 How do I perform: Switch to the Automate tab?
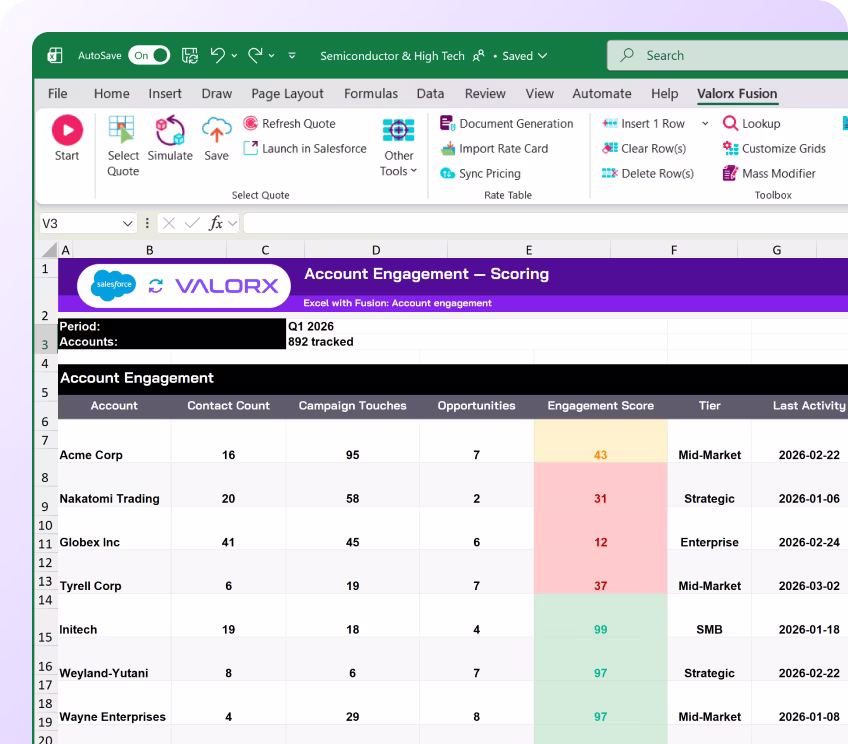602,94
